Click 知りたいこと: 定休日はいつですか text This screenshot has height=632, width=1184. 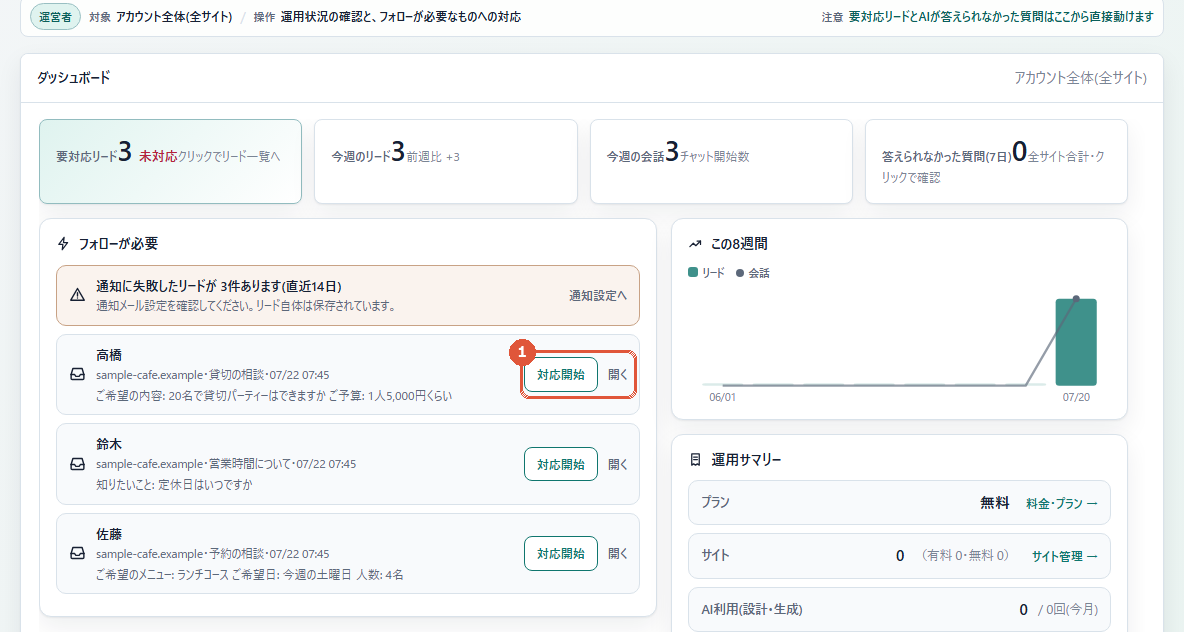(x=174, y=485)
